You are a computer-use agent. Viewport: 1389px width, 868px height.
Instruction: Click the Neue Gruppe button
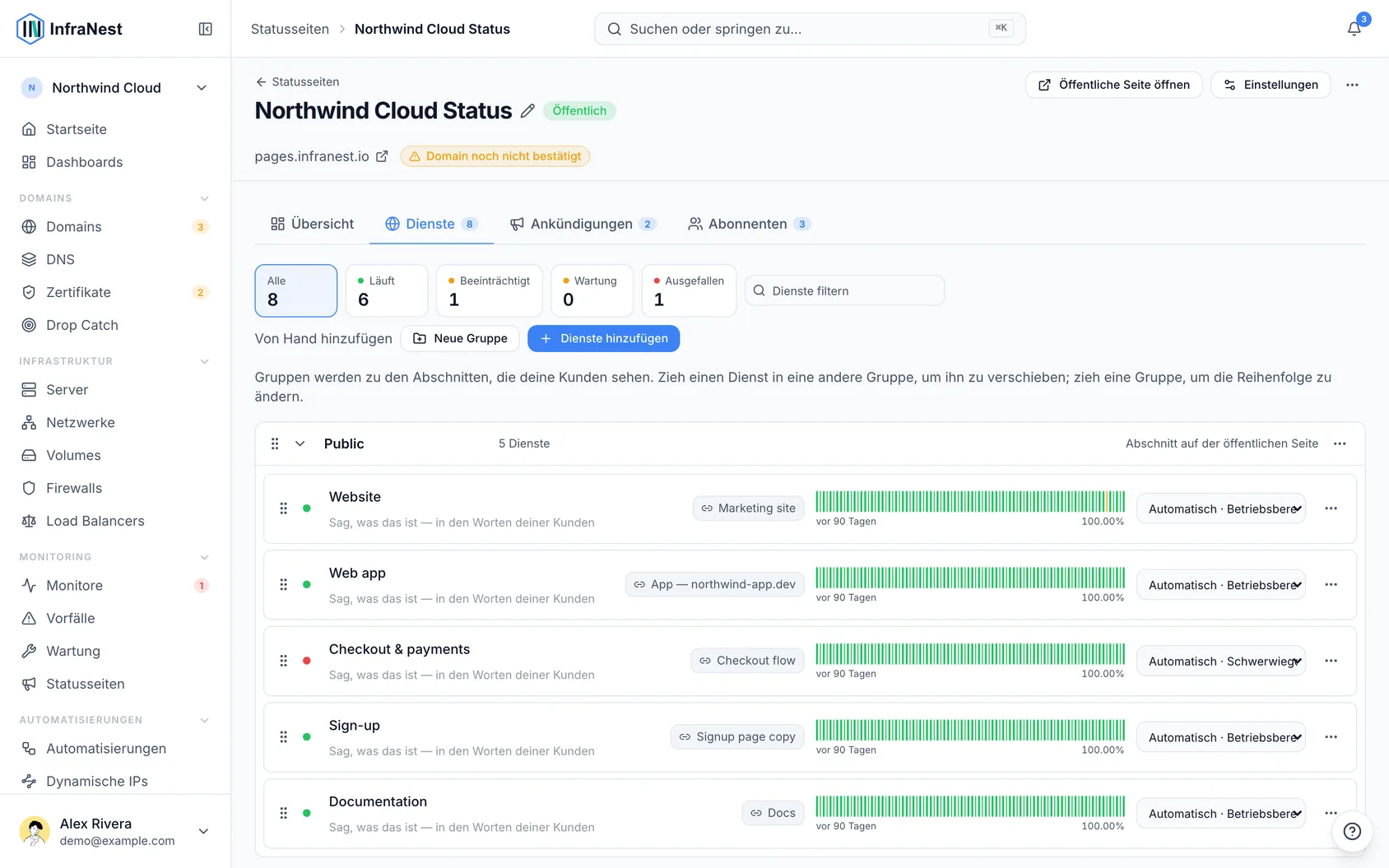point(460,338)
